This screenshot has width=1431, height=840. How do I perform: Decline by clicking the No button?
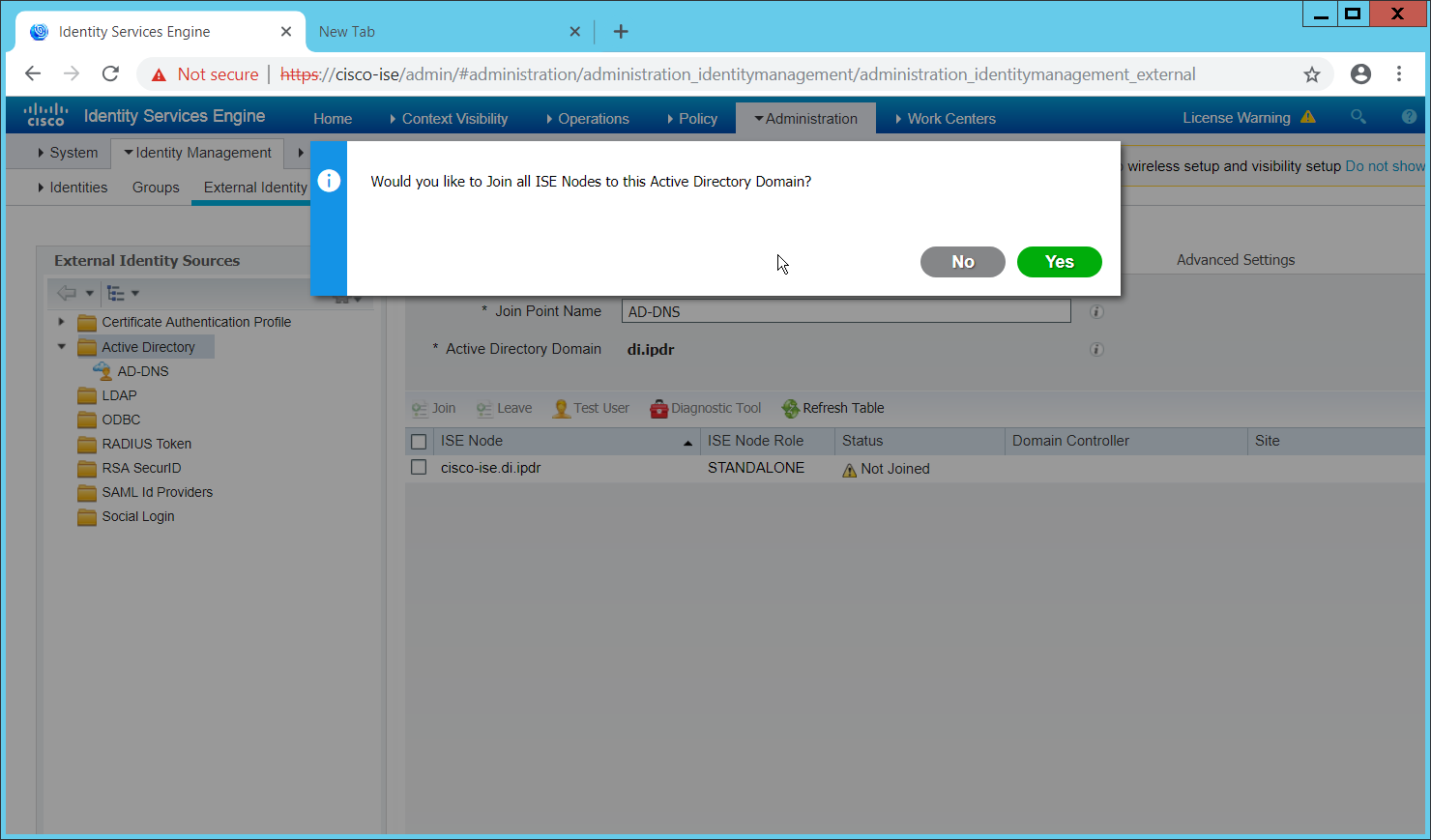point(962,262)
